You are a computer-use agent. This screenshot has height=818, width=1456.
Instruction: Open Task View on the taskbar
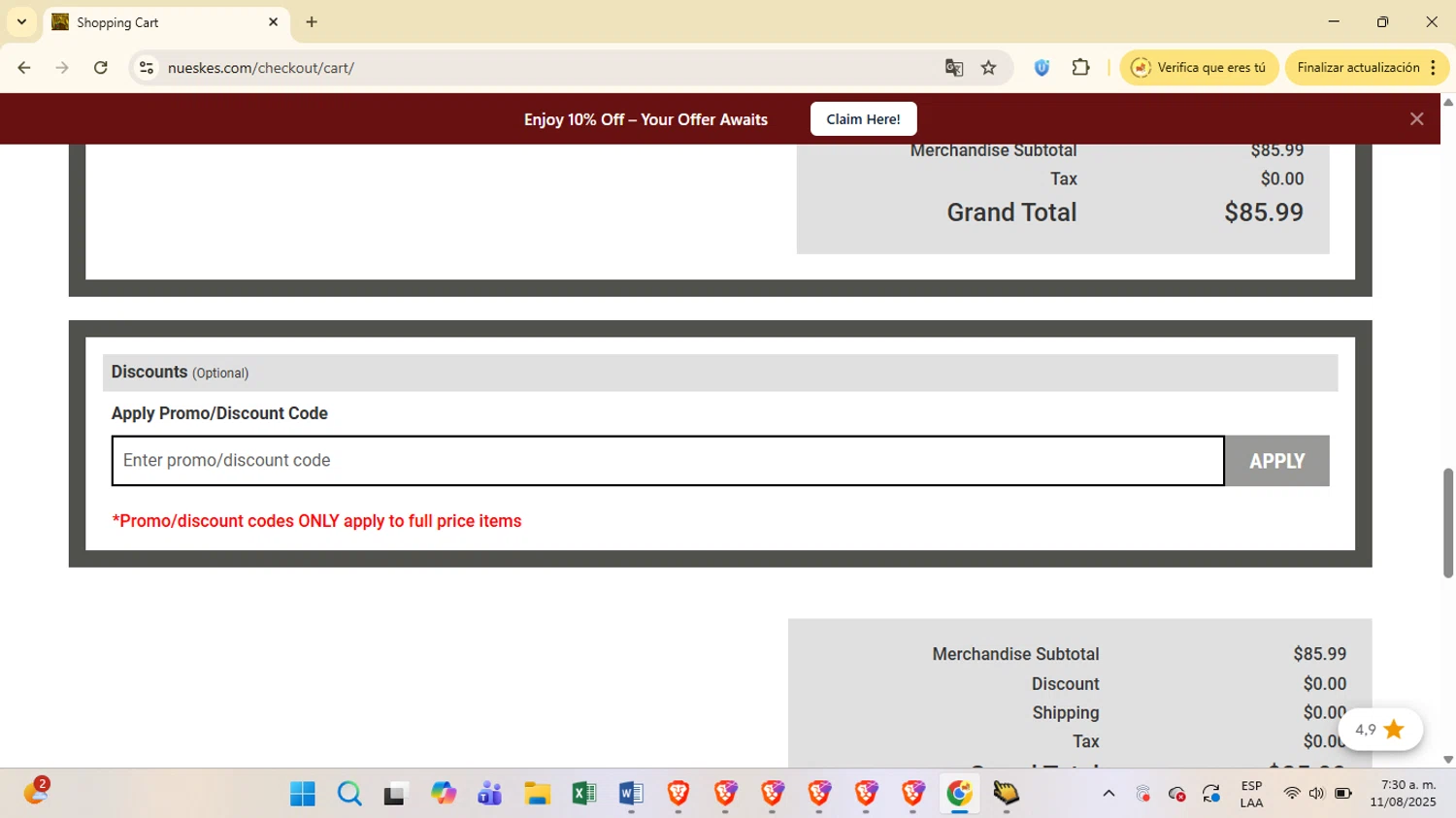tap(395, 794)
